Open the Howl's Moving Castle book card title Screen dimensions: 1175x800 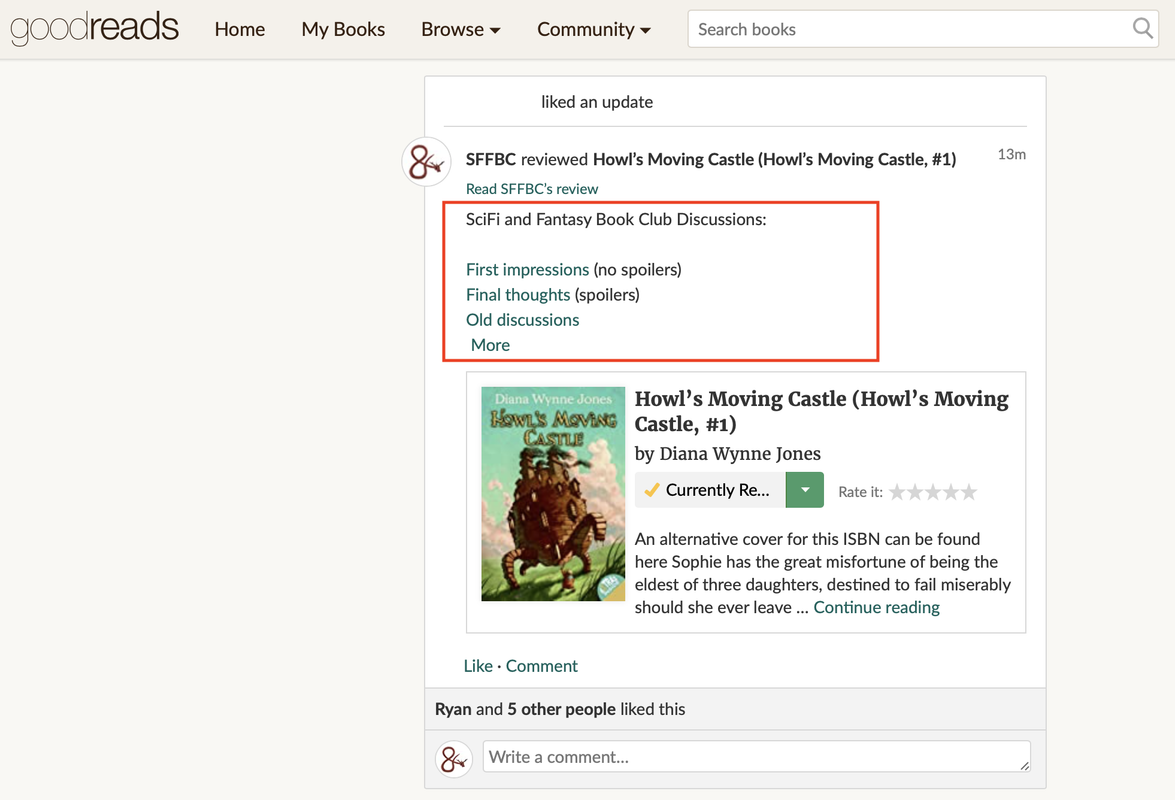coord(821,411)
